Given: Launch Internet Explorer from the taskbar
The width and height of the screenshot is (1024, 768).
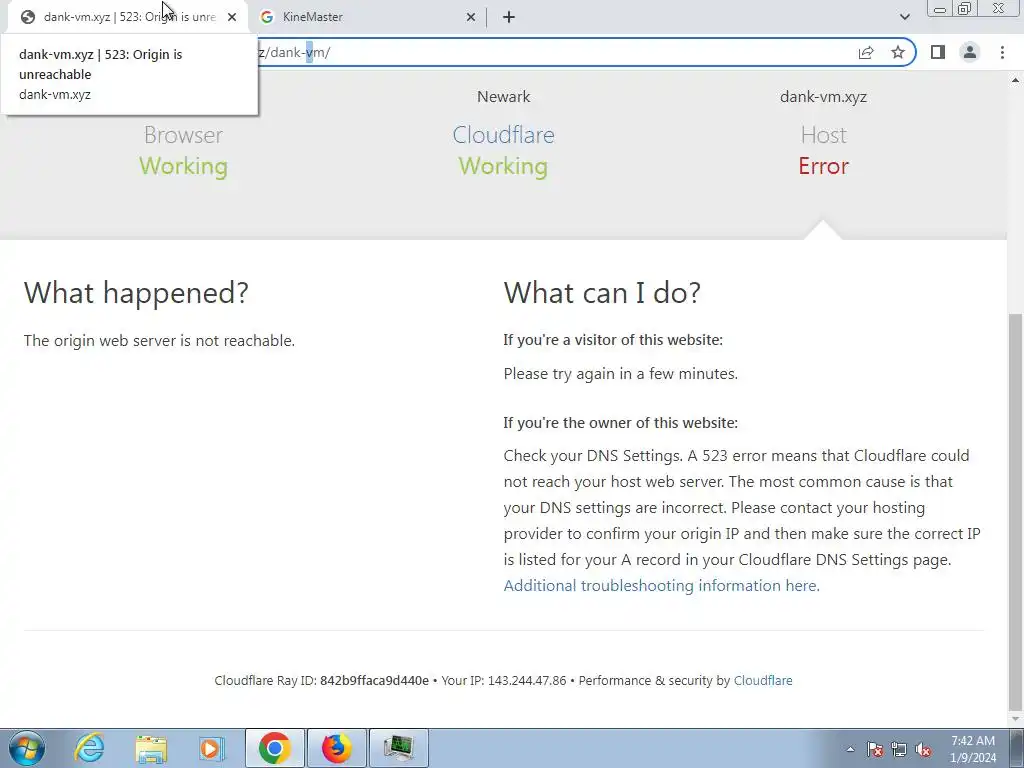Looking at the screenshot, I should (89, 748).
